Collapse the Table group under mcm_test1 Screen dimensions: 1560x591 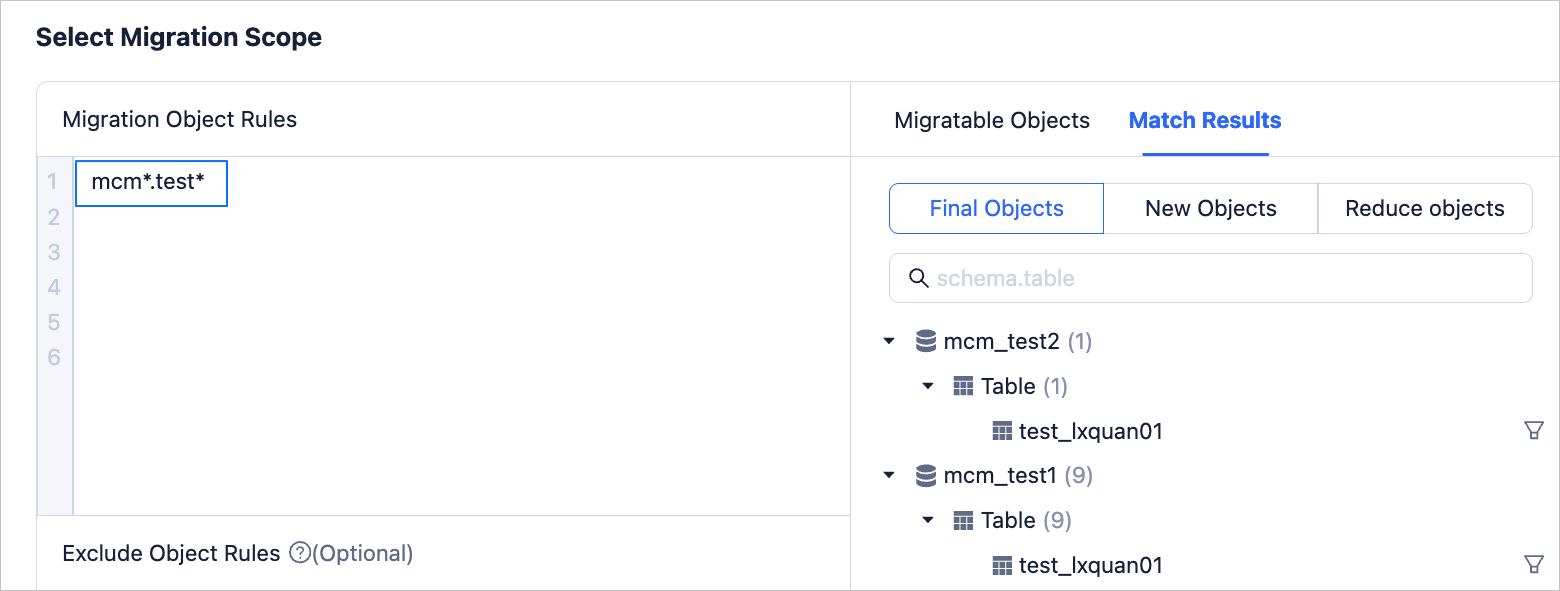[x=927, y=521]
